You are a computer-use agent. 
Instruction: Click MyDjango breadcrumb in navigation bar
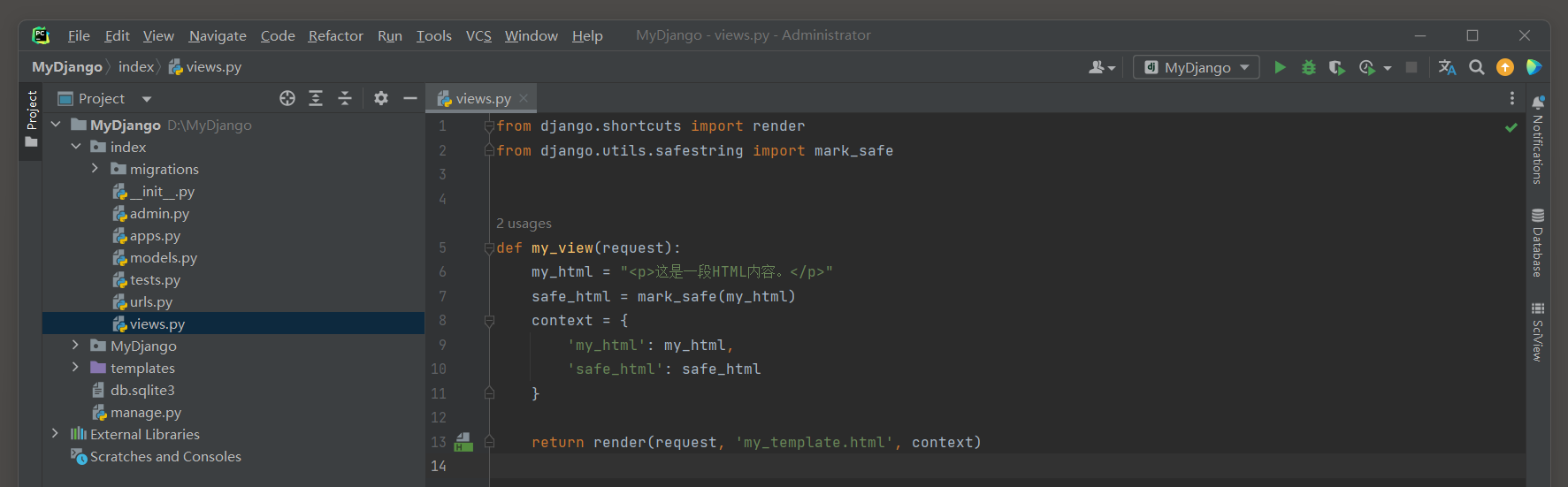click(67, 67)
